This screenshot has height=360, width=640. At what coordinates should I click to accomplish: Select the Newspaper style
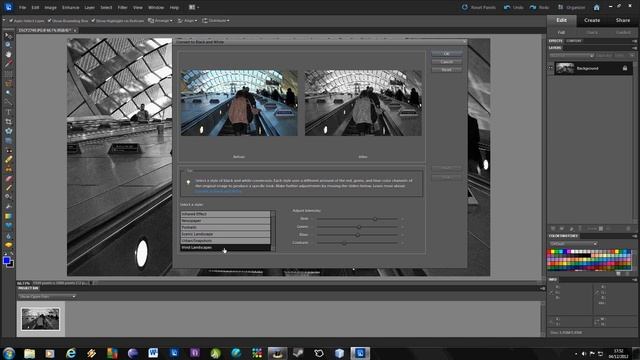[x=225, y=220]
